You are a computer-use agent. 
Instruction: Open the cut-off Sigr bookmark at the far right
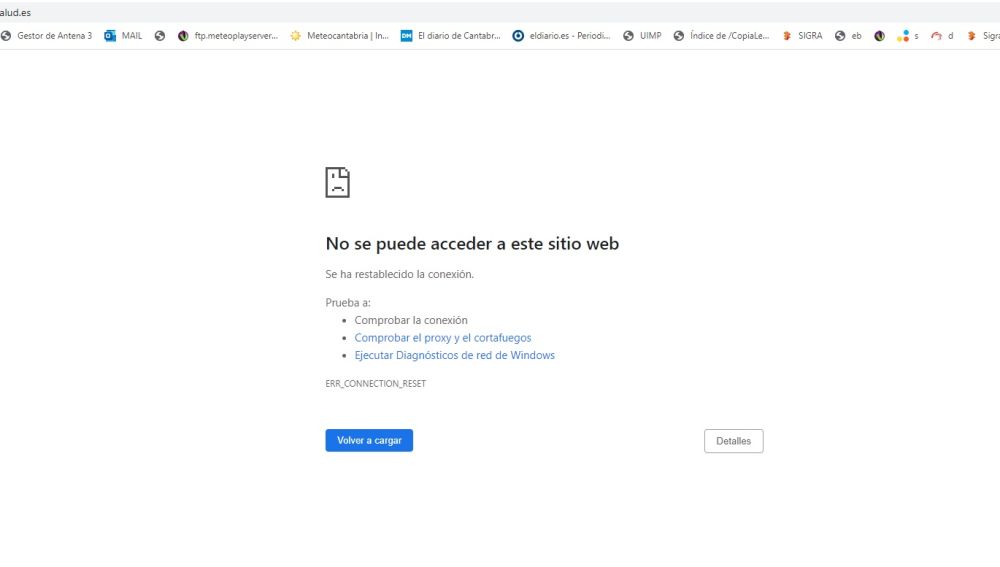click(983, 36)
